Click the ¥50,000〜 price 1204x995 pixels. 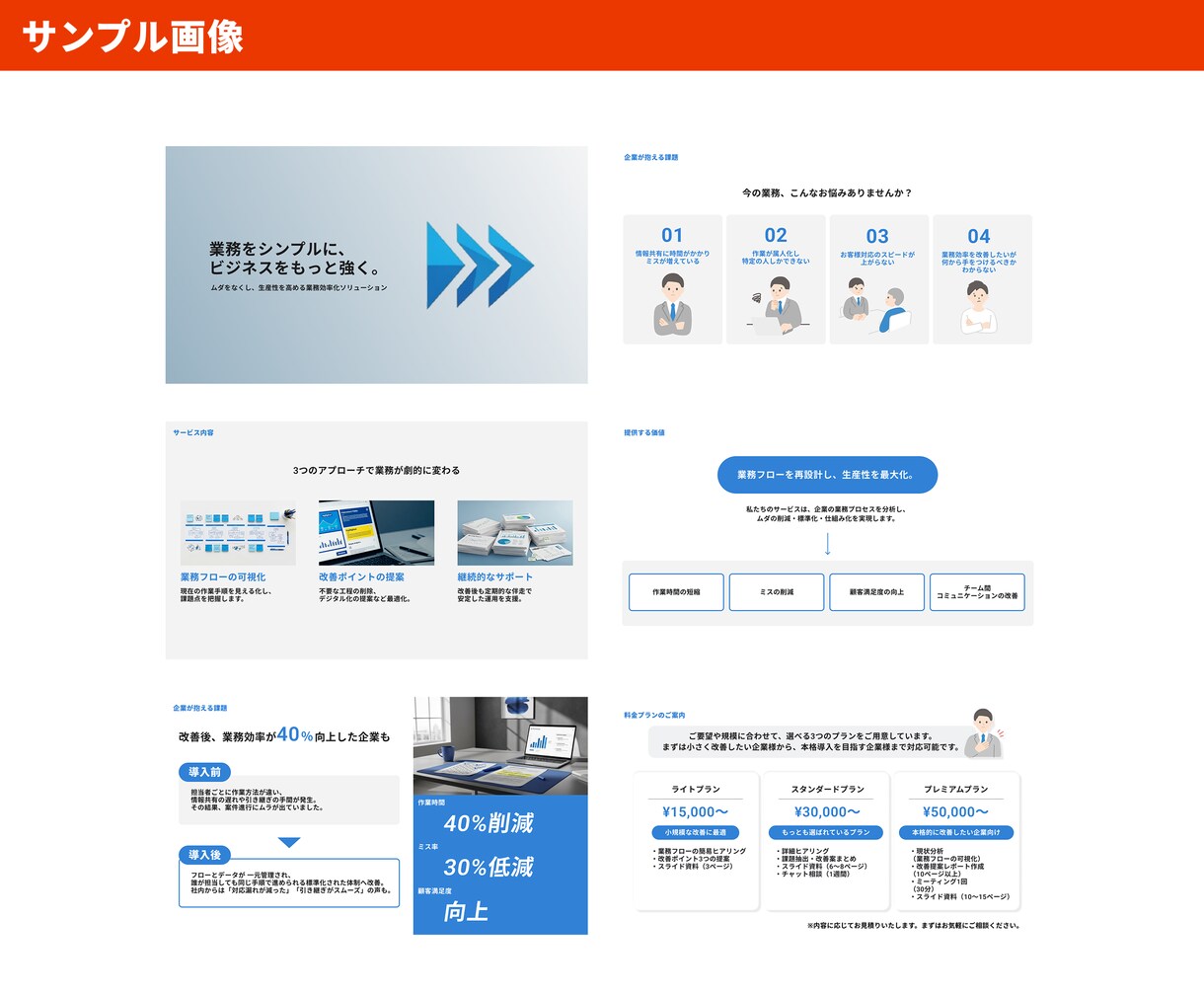coord(956,811)
